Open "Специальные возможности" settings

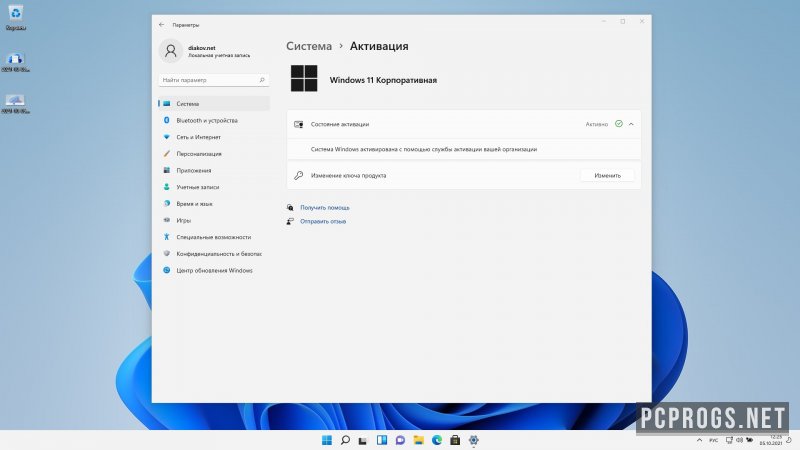(214, 237)
